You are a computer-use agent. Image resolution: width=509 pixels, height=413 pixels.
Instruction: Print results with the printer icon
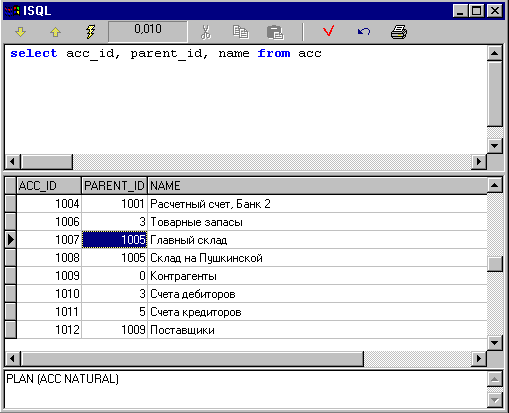[399, 32]
